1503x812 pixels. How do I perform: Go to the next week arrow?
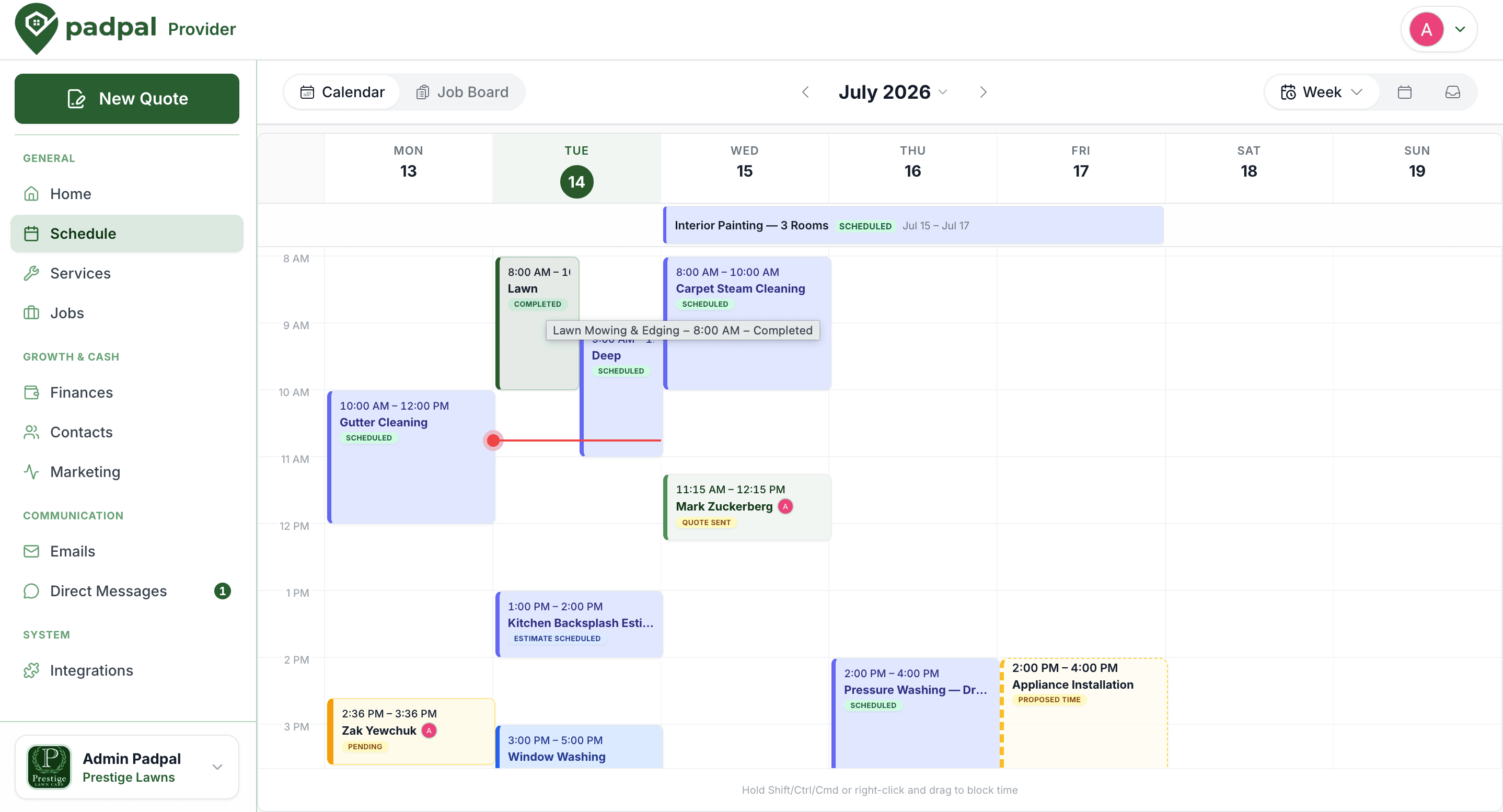tap(983, 92)
